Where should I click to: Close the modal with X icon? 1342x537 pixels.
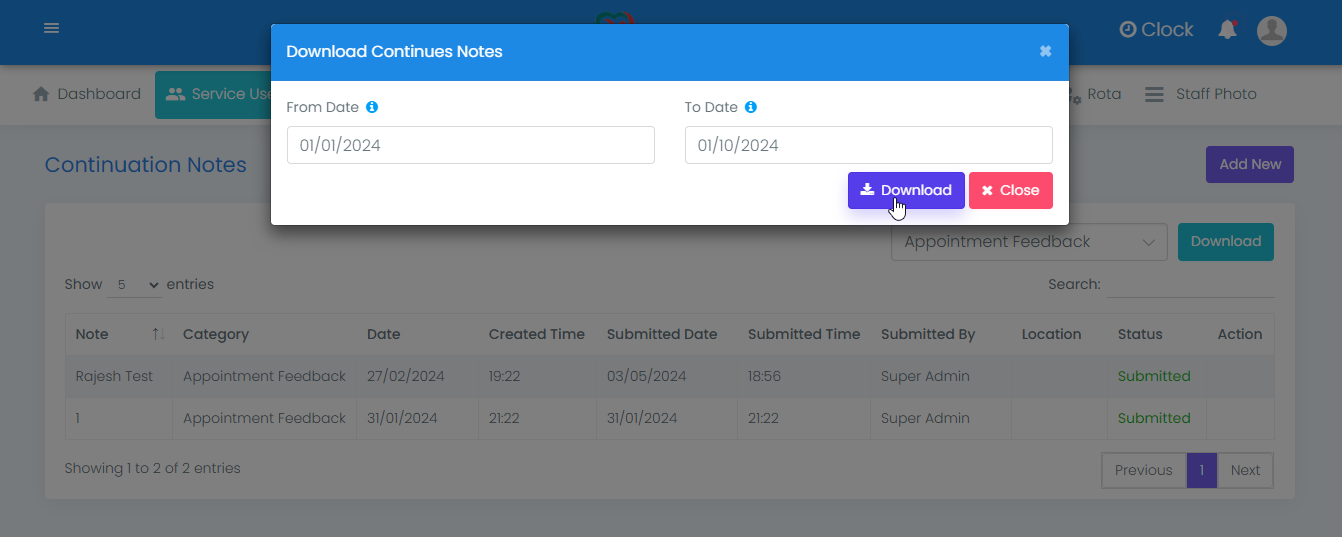coord(1045,51)
